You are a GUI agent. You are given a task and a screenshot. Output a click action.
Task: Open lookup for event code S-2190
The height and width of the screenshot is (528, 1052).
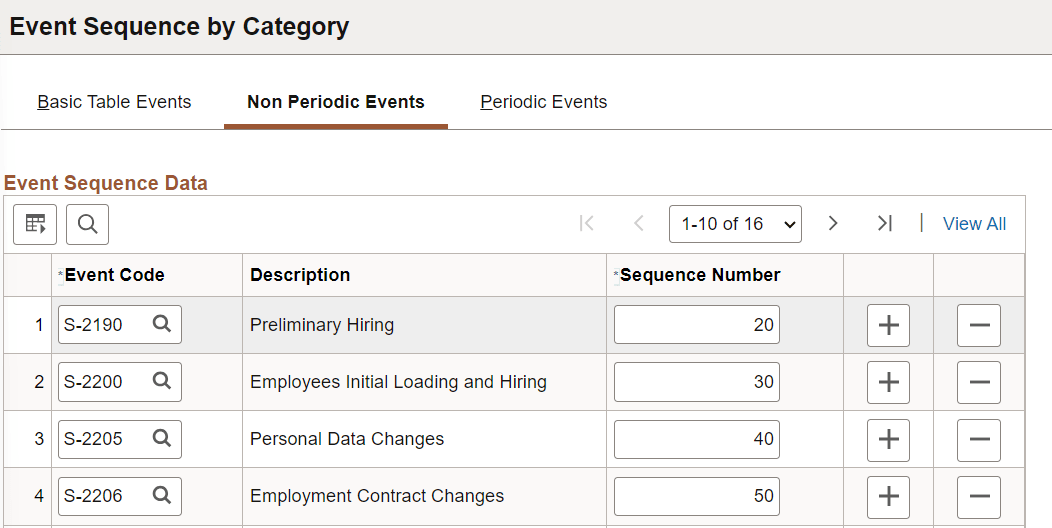(162, 325)
